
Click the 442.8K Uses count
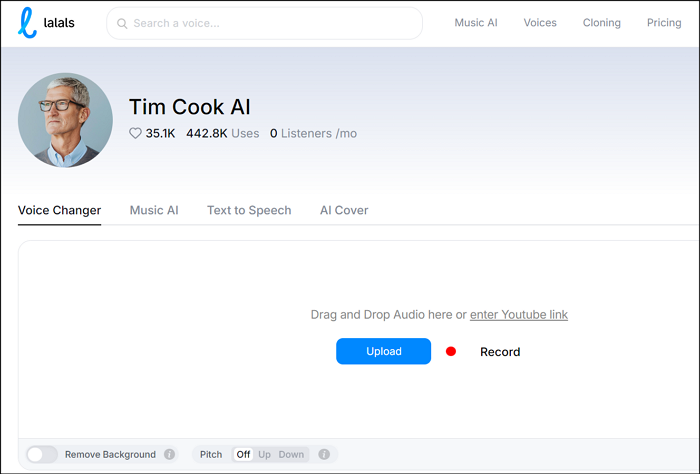pos(223,133)
